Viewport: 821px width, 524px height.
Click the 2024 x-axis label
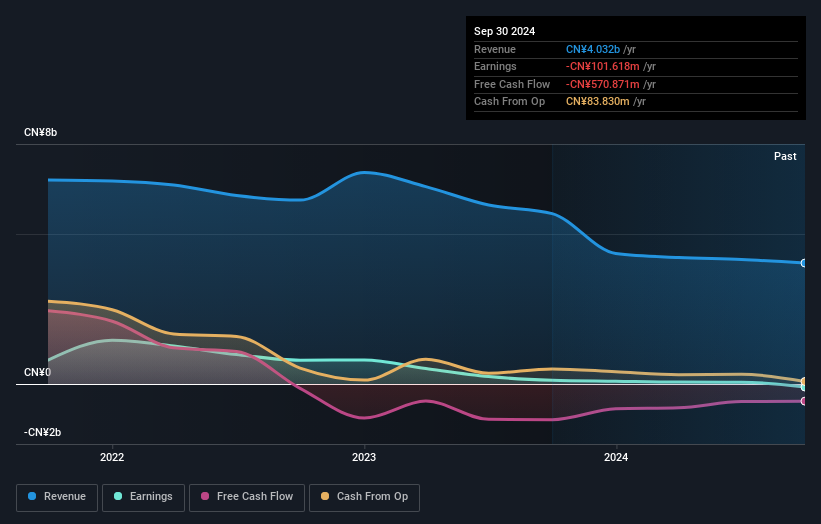click(616, 458)
